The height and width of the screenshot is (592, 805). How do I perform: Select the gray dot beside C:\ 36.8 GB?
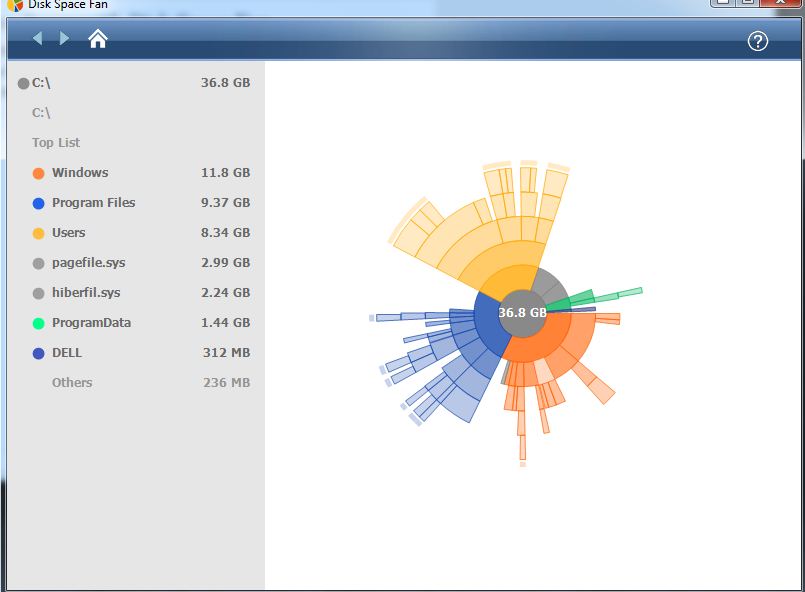(23, 83)
